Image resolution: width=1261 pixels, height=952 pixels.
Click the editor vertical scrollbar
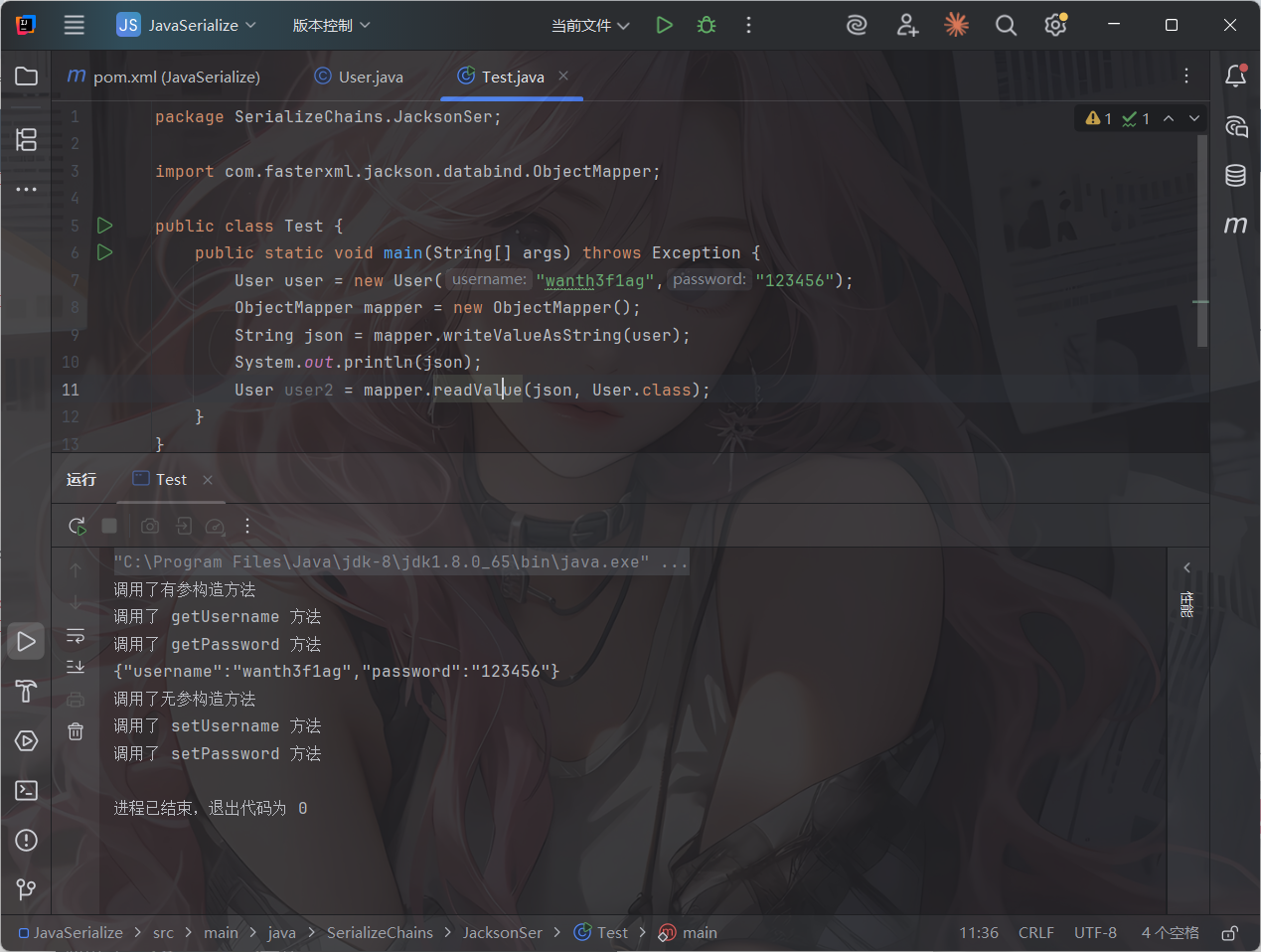[1202, 238]
